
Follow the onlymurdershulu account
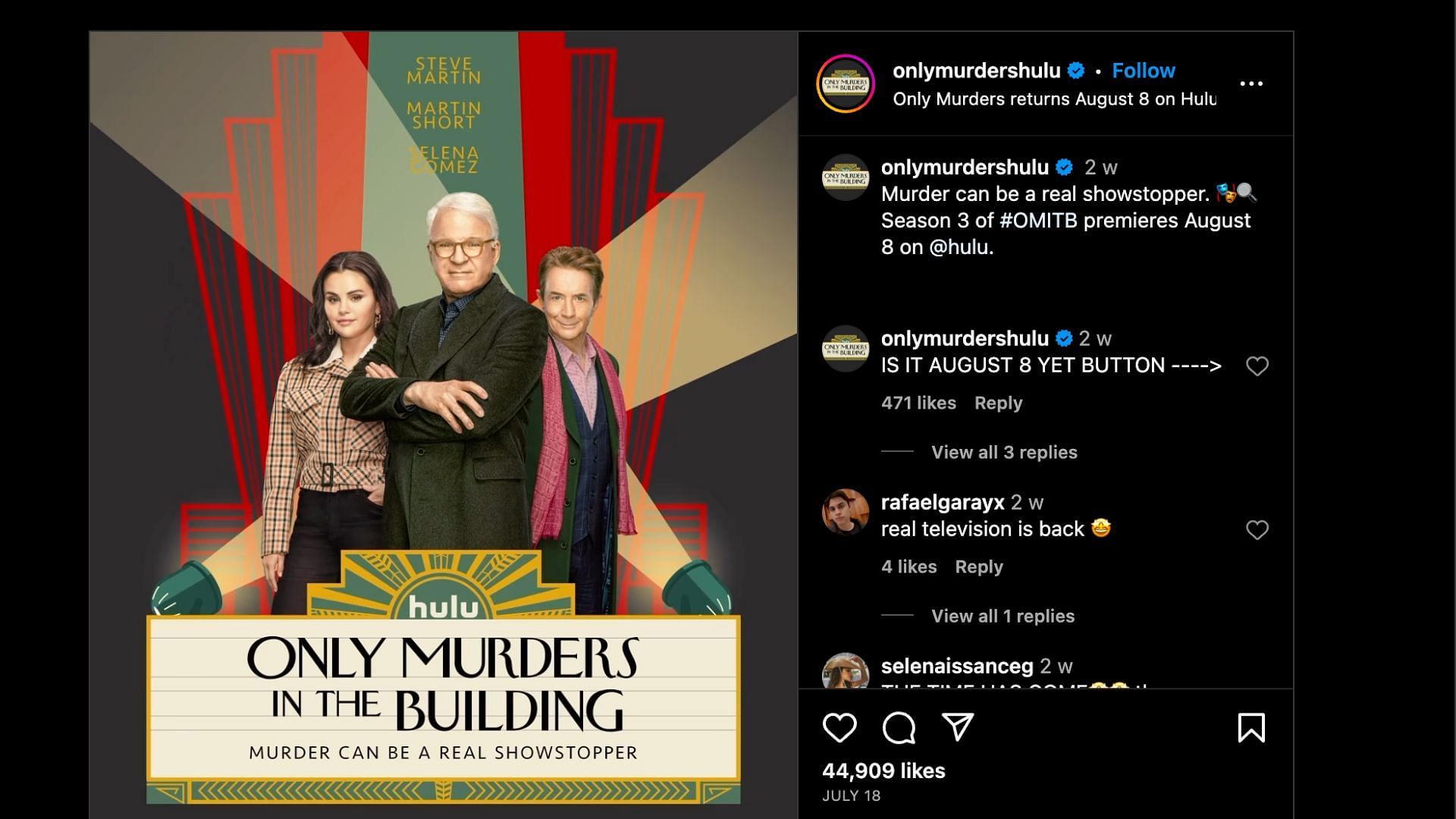1144,71
